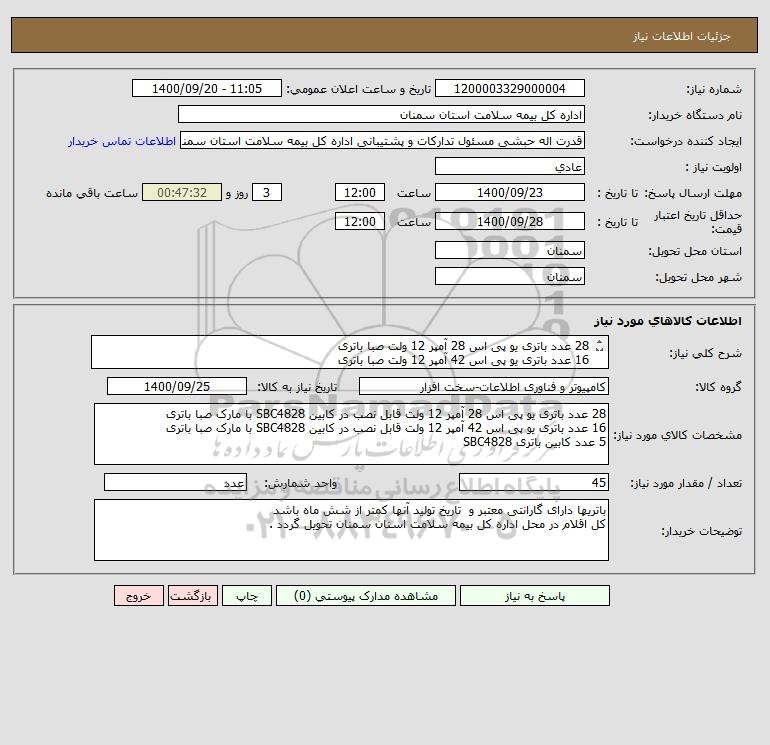Click the label 'اولویت نیاز :'

(714, 167)
